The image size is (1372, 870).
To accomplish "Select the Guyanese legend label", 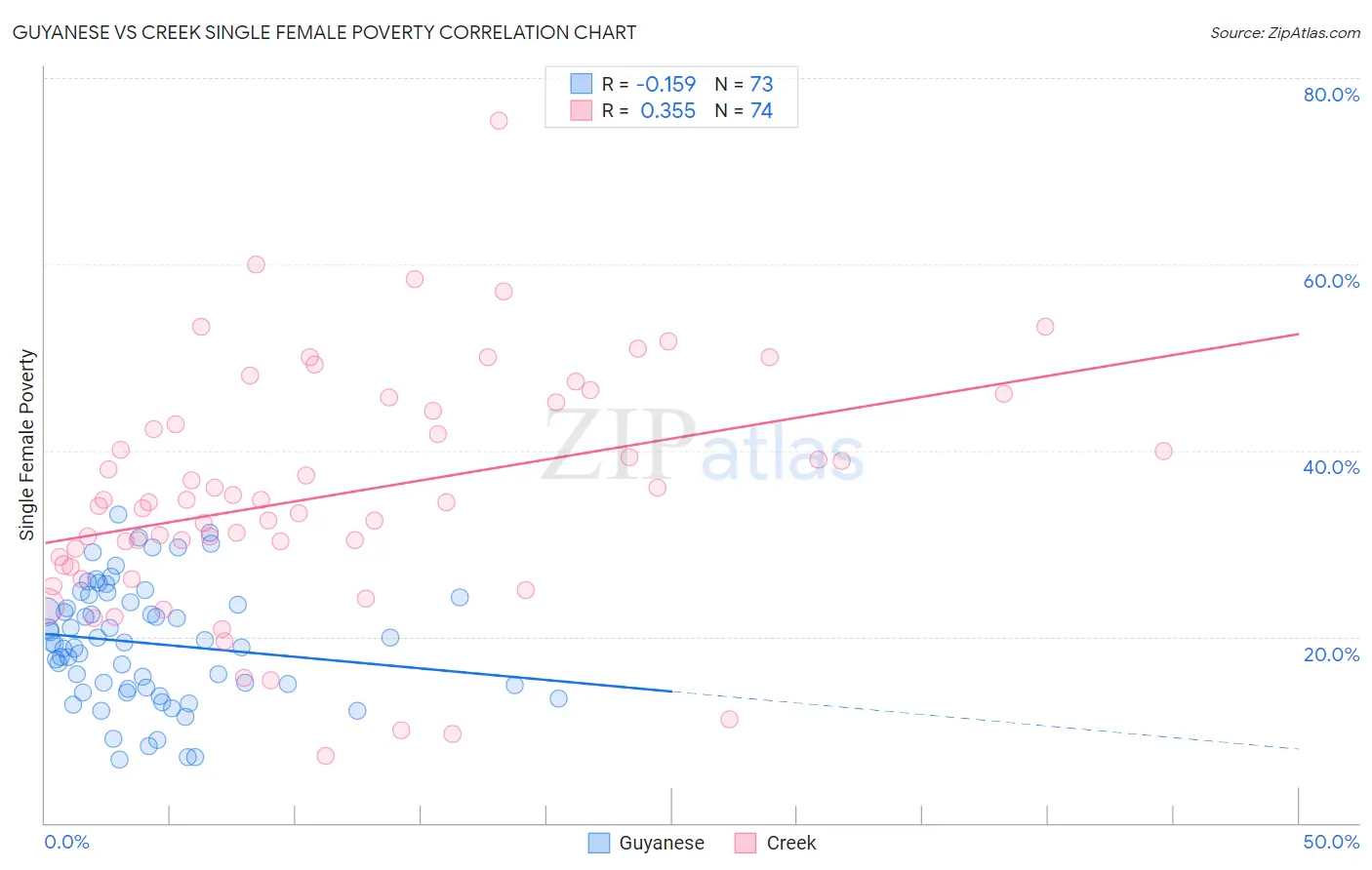I will click(x=662, y=843).
